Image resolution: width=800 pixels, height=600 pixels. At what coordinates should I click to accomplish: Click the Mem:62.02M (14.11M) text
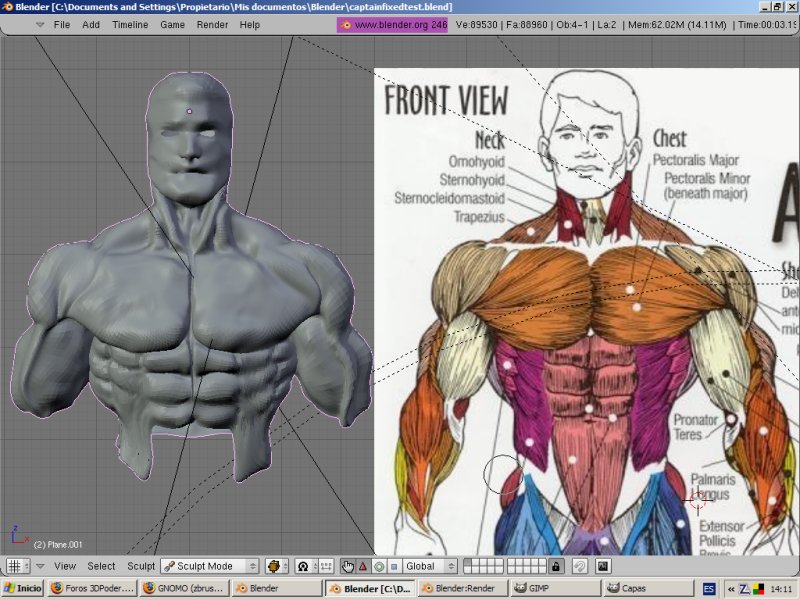pyautogui.click(x=677, y=24)
